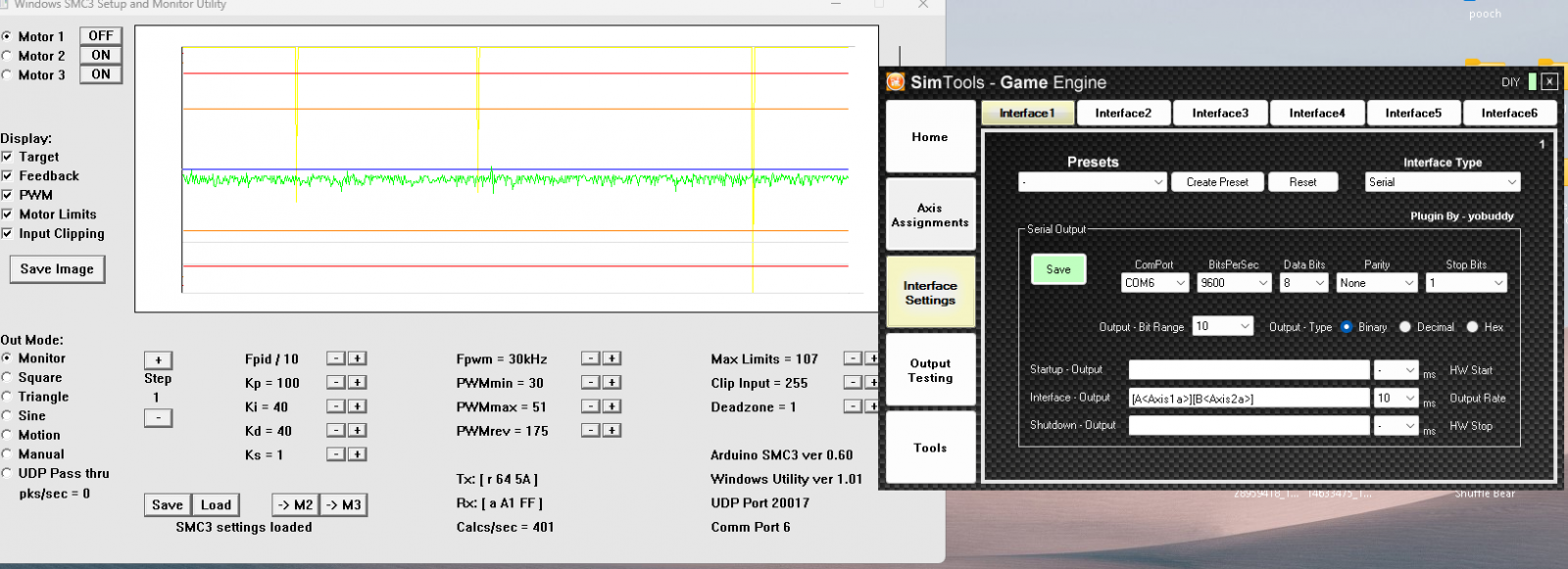Uncheck the Input Clipping checkbox
1568x569 pixels.
click(7, 233)
